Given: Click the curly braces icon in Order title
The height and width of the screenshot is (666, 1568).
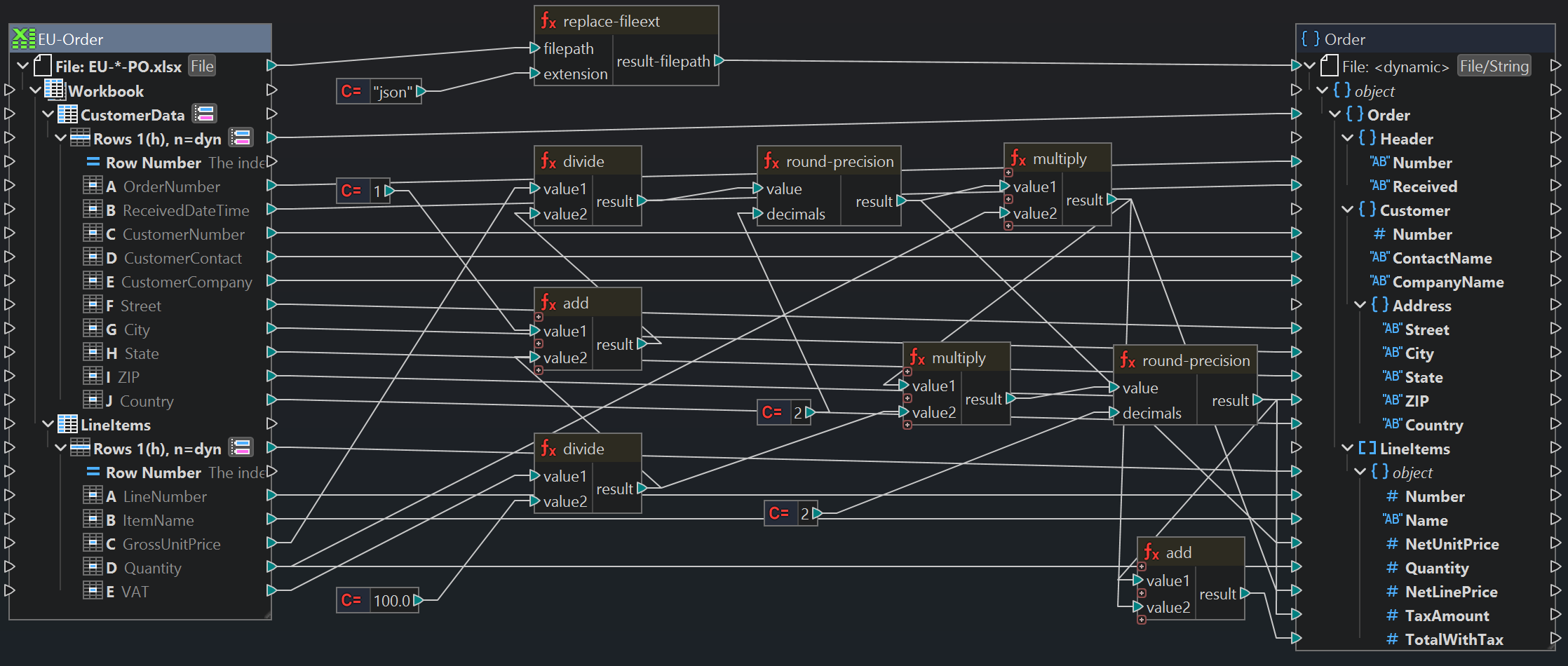Looking at the screenshot, I should pos(1309,39).
